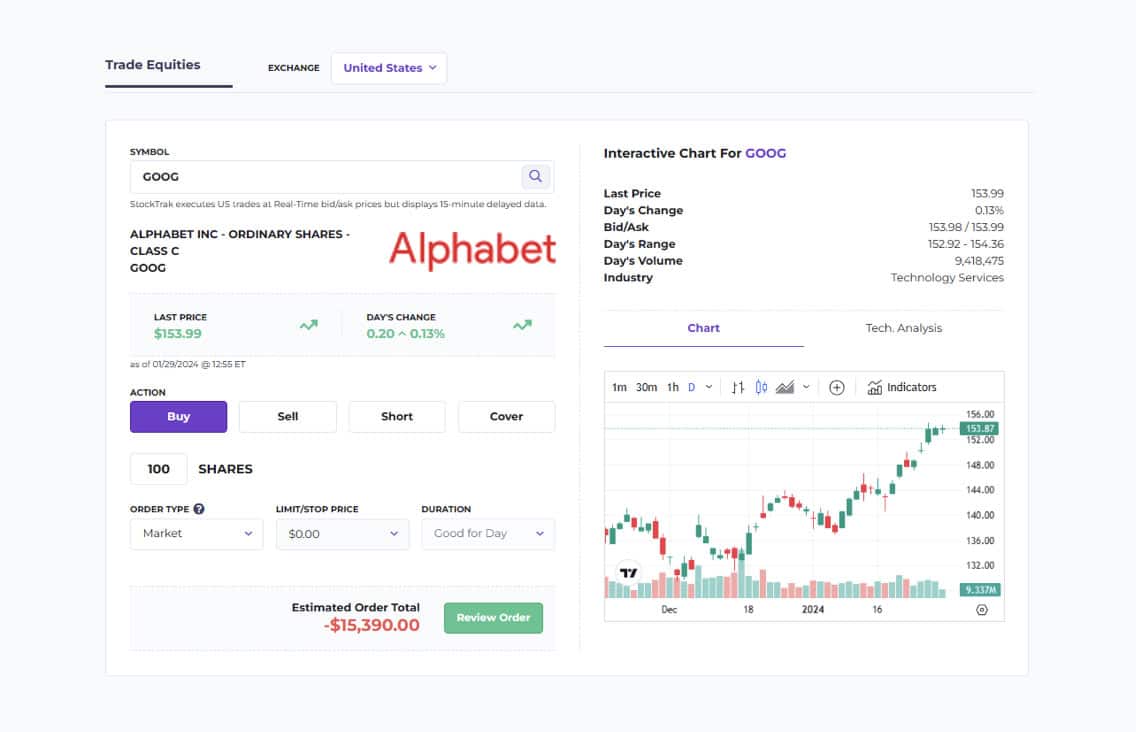Expand the Market order type dropdown
1136x732 pixels.
pos(196,533)
